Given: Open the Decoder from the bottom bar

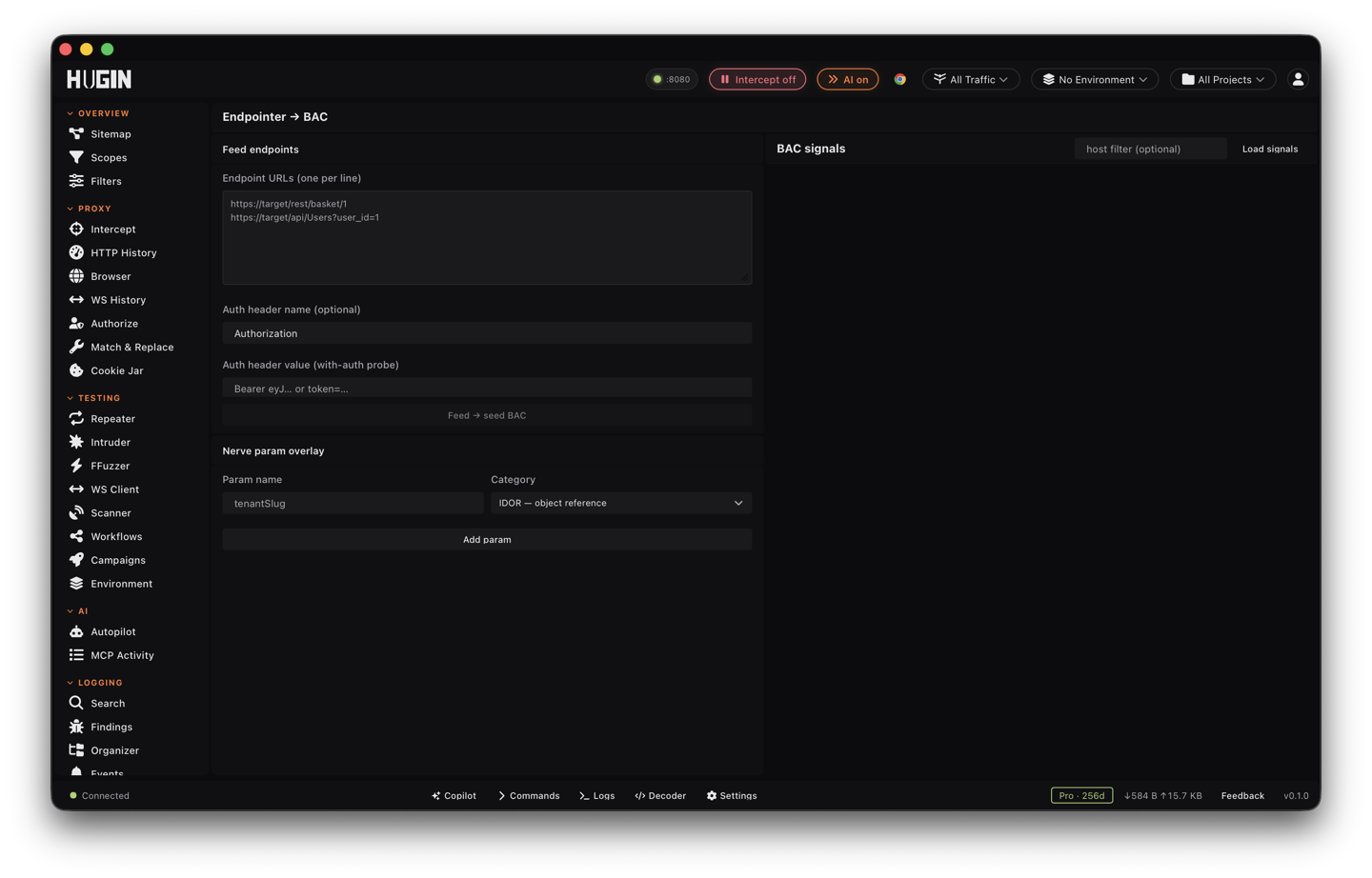Looking at the screenshot, I should pyautogui.click(x=660, y=795).
